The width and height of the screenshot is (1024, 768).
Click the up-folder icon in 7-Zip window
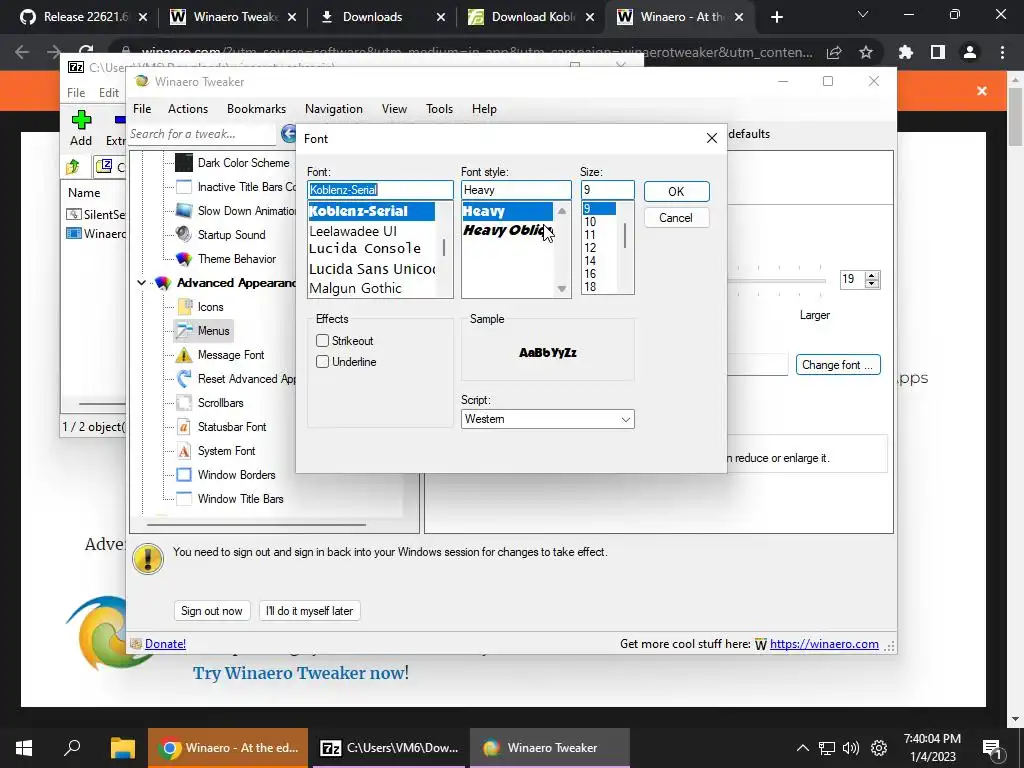coord(73,167)
